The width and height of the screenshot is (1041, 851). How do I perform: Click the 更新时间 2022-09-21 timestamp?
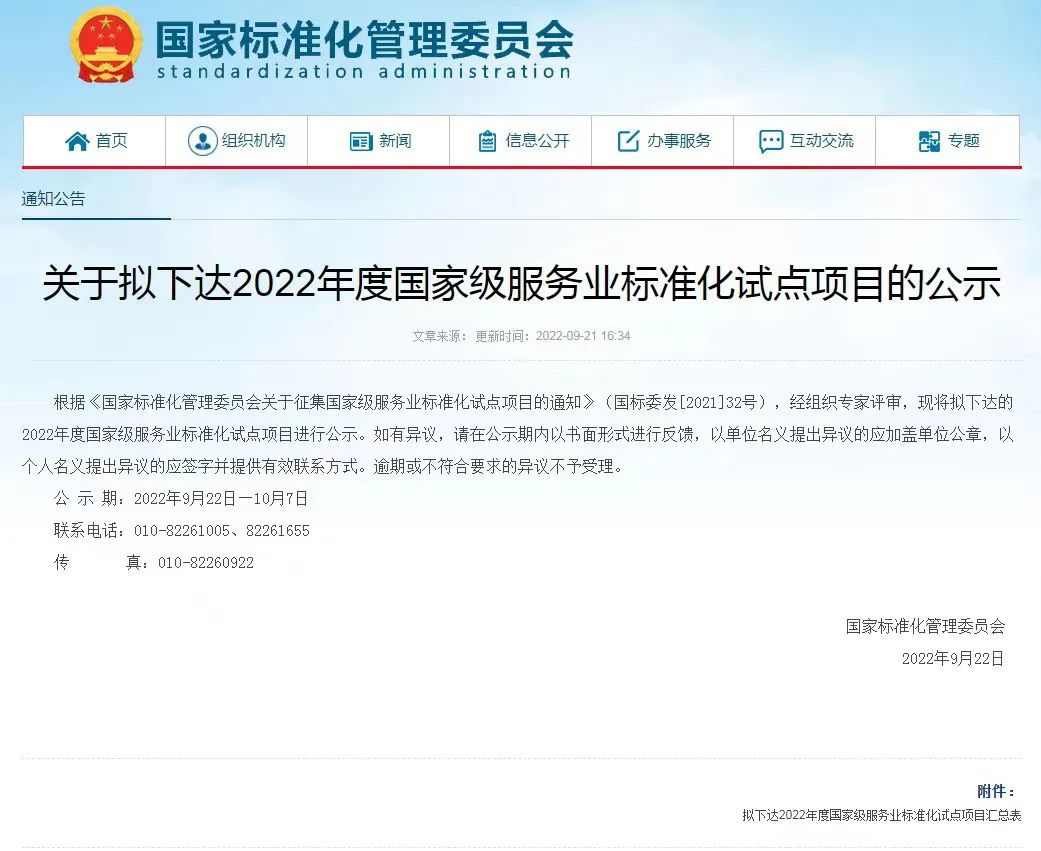tap(552, 336)
